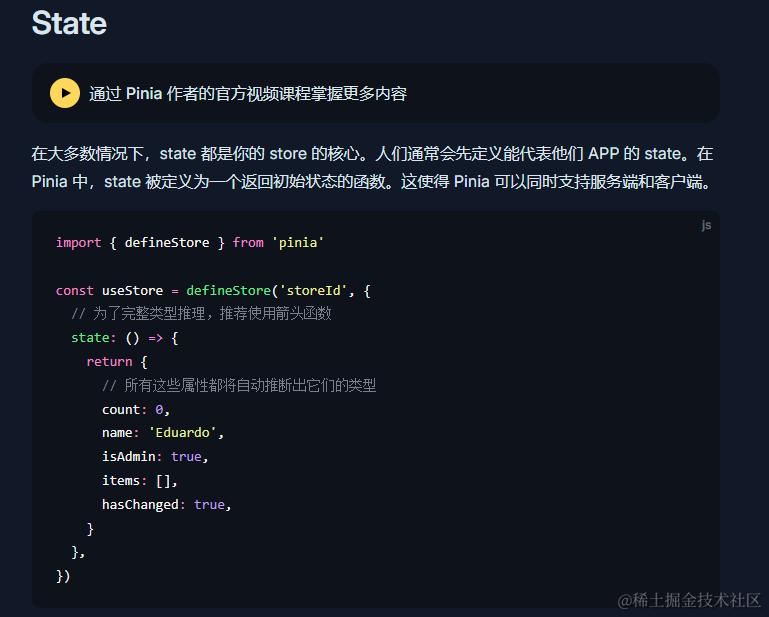Click the count: 0 line
This screenshot has width=769, height=617.
(x=136, y=409)
